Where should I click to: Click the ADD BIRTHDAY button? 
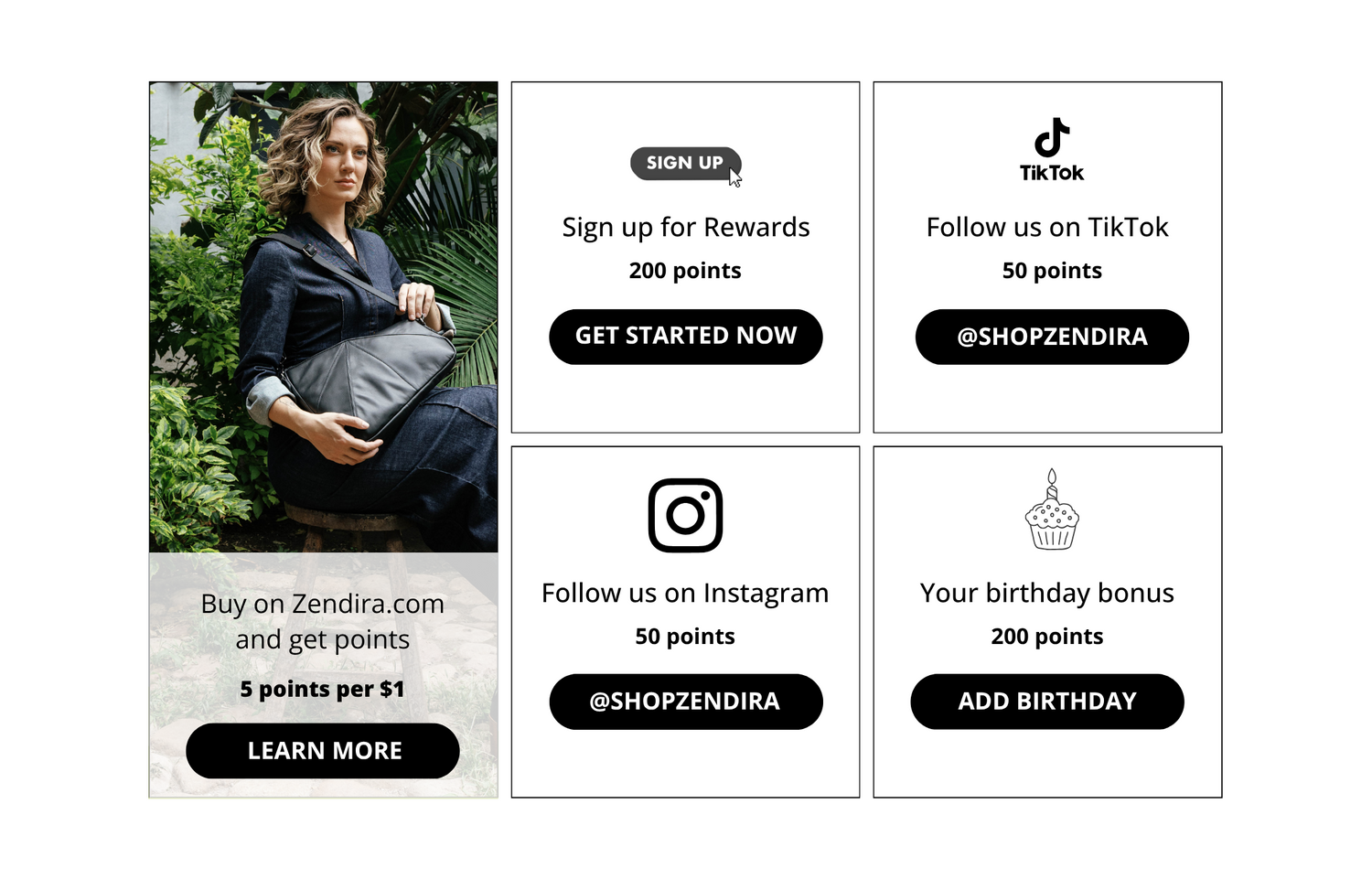[1047, 702]
